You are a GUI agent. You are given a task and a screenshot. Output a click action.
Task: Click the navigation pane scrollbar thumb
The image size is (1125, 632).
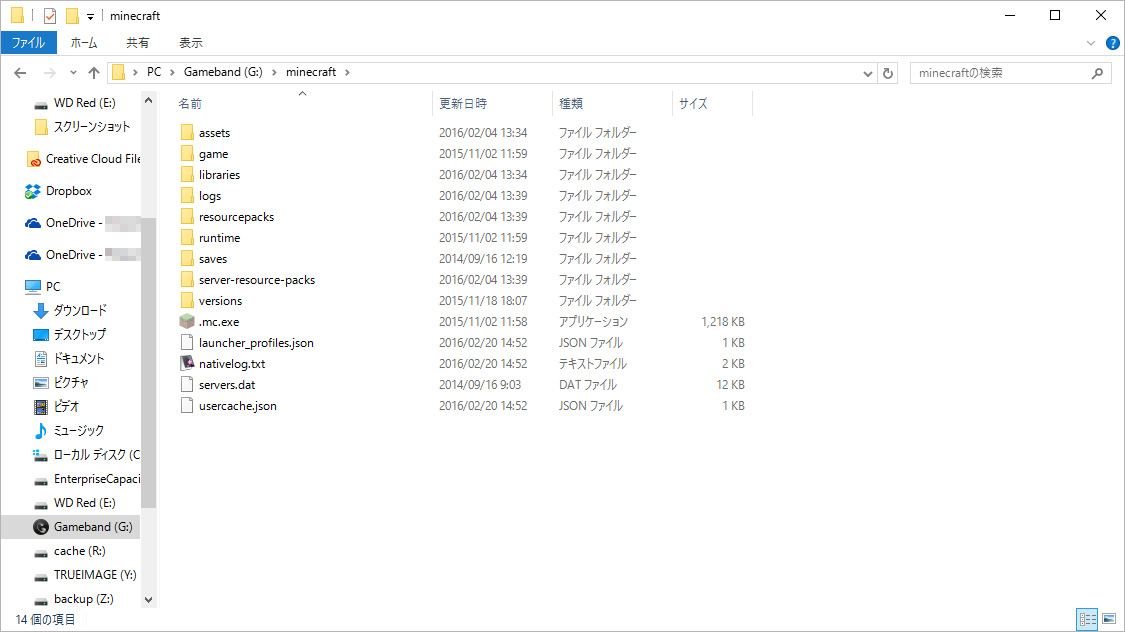click(149, 362)
